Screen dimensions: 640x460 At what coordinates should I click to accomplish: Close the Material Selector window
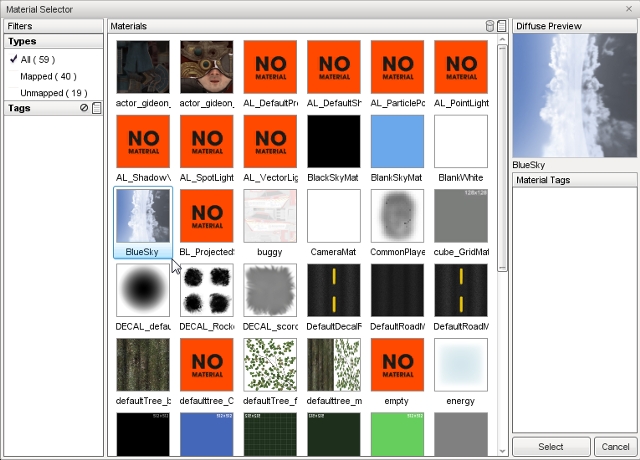628,8
